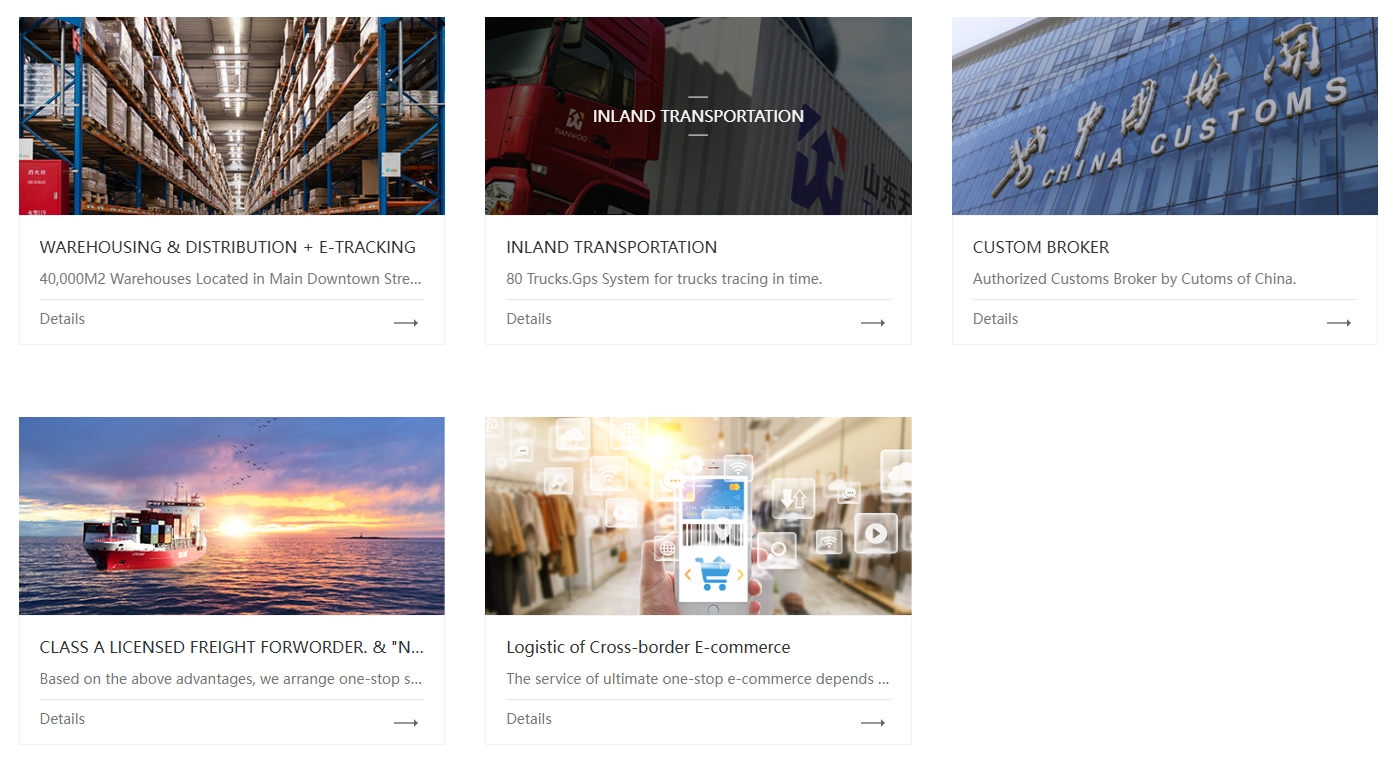Viewport: 1399px width, 770px height.
Task: Click arrow icon in Inland Transportation card
Action: [873, 323]
